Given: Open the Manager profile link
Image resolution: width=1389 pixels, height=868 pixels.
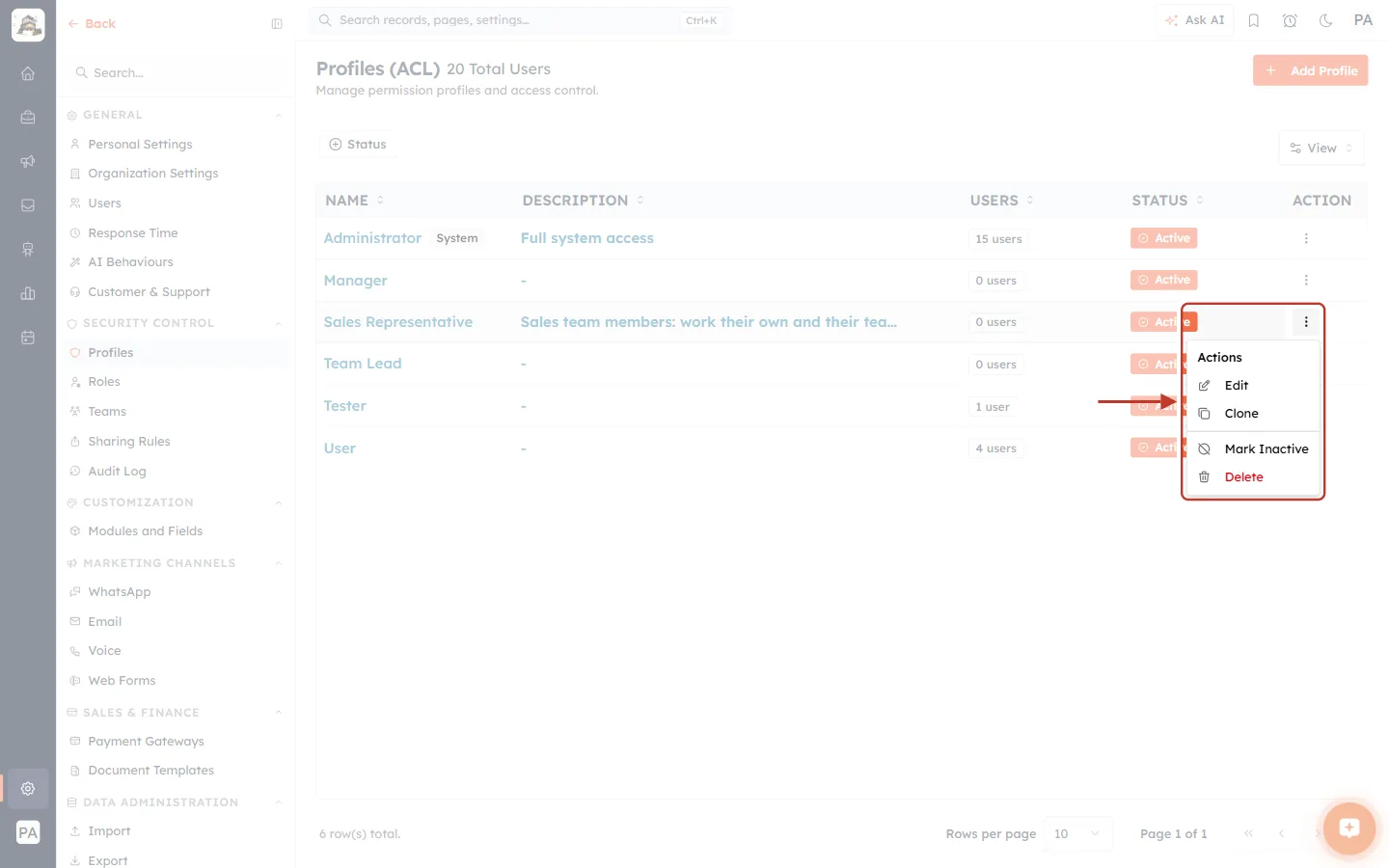Looking at the screenshot, I should (355, 281).
